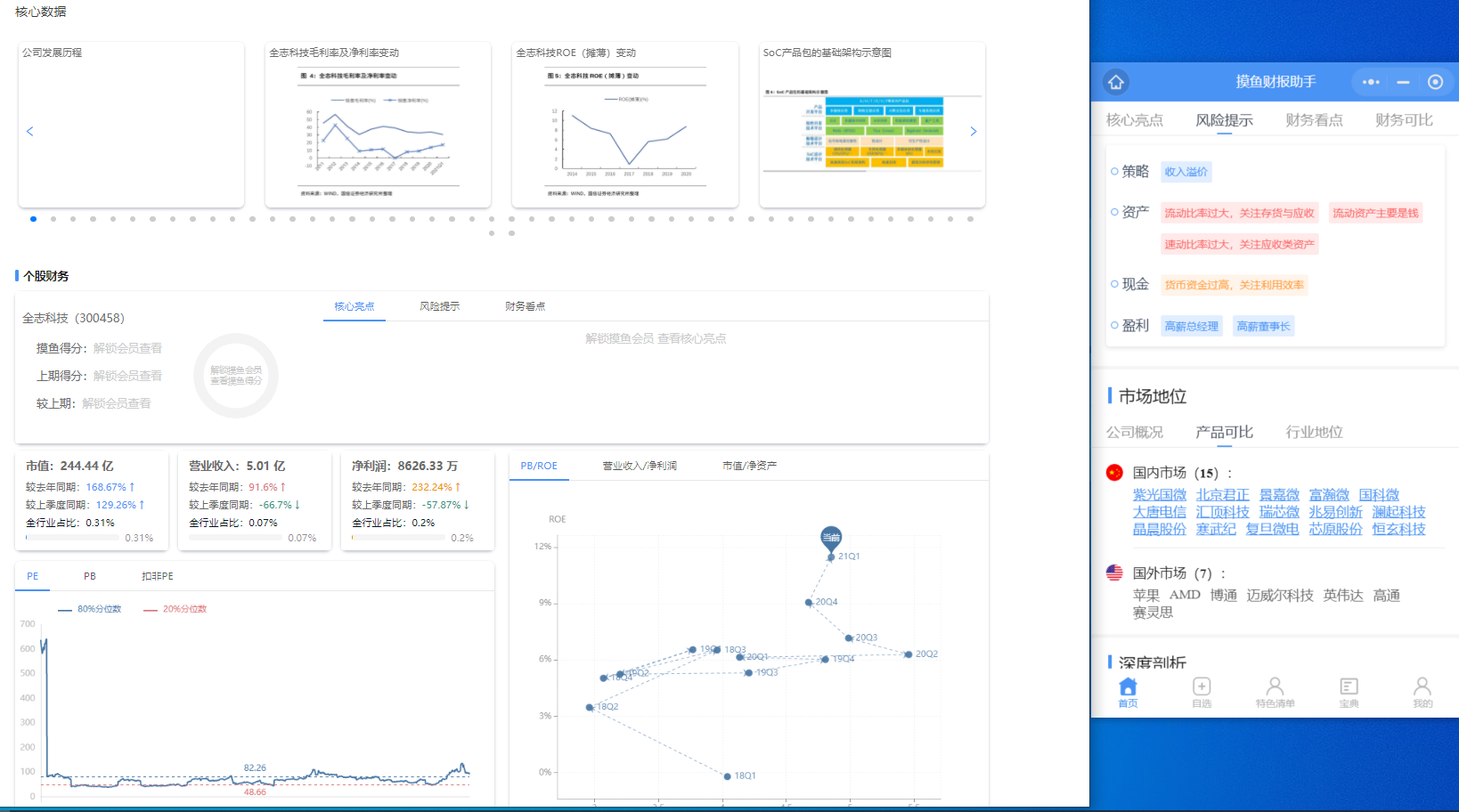Select PB/ROE scatter chart tab
The height and width of the screenshot is (812, 1459).
(539, 466)
